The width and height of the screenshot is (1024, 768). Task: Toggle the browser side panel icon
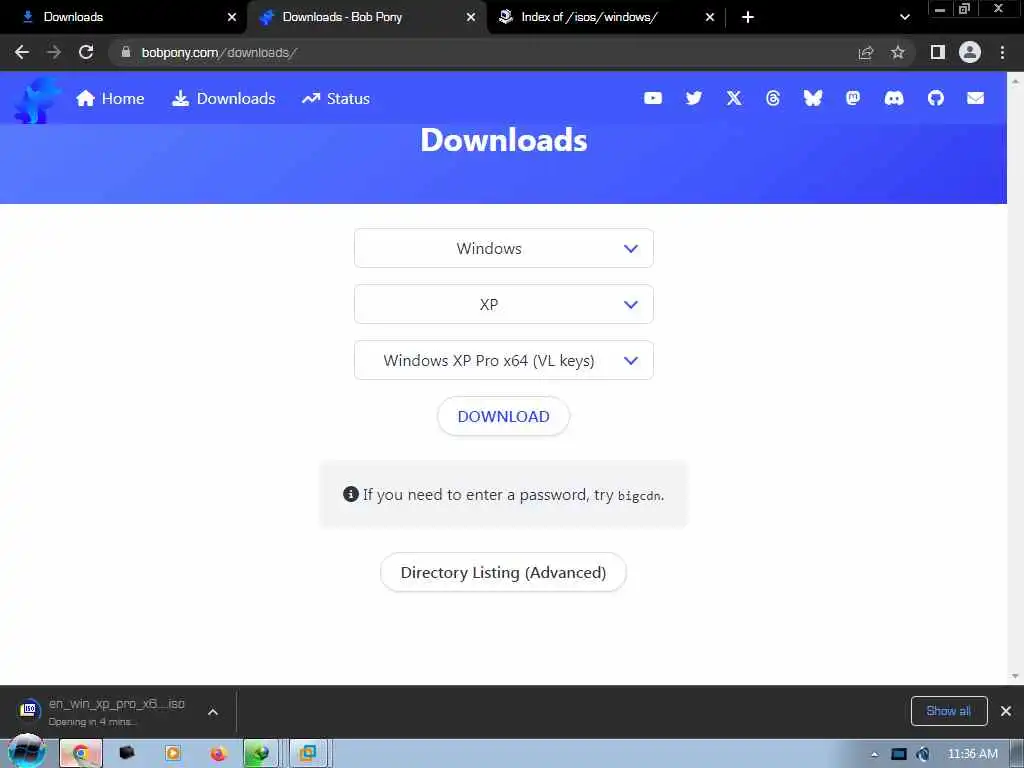pos(938,52)
